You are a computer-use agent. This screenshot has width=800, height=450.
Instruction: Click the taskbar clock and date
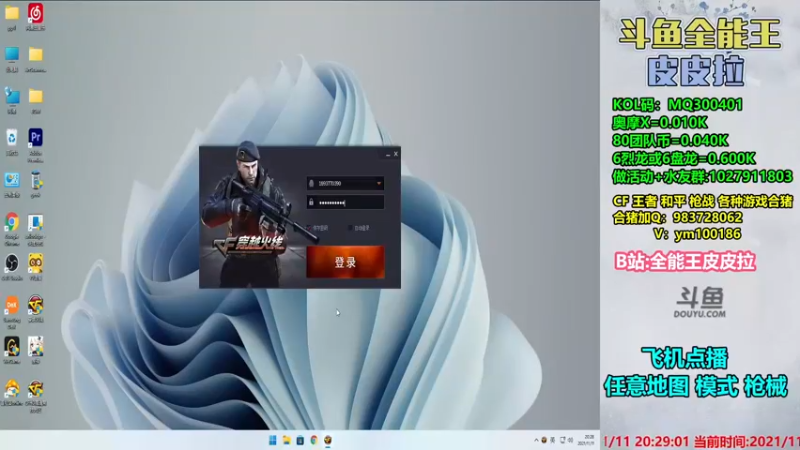click(x=588, y=440)
